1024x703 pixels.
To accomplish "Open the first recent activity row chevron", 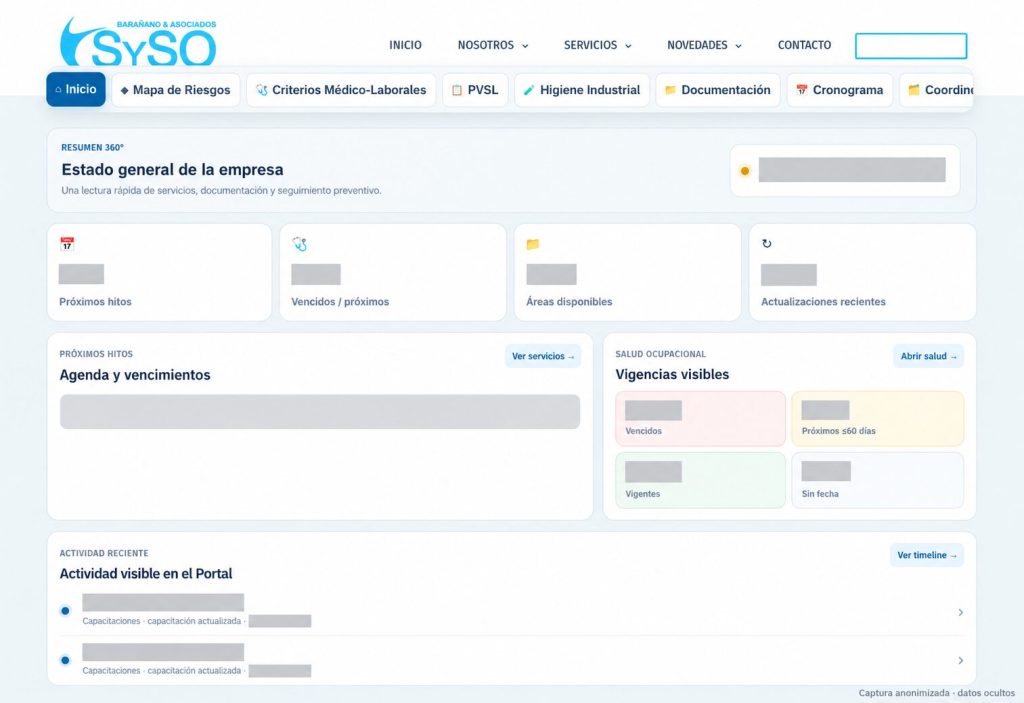I will 961,612.
